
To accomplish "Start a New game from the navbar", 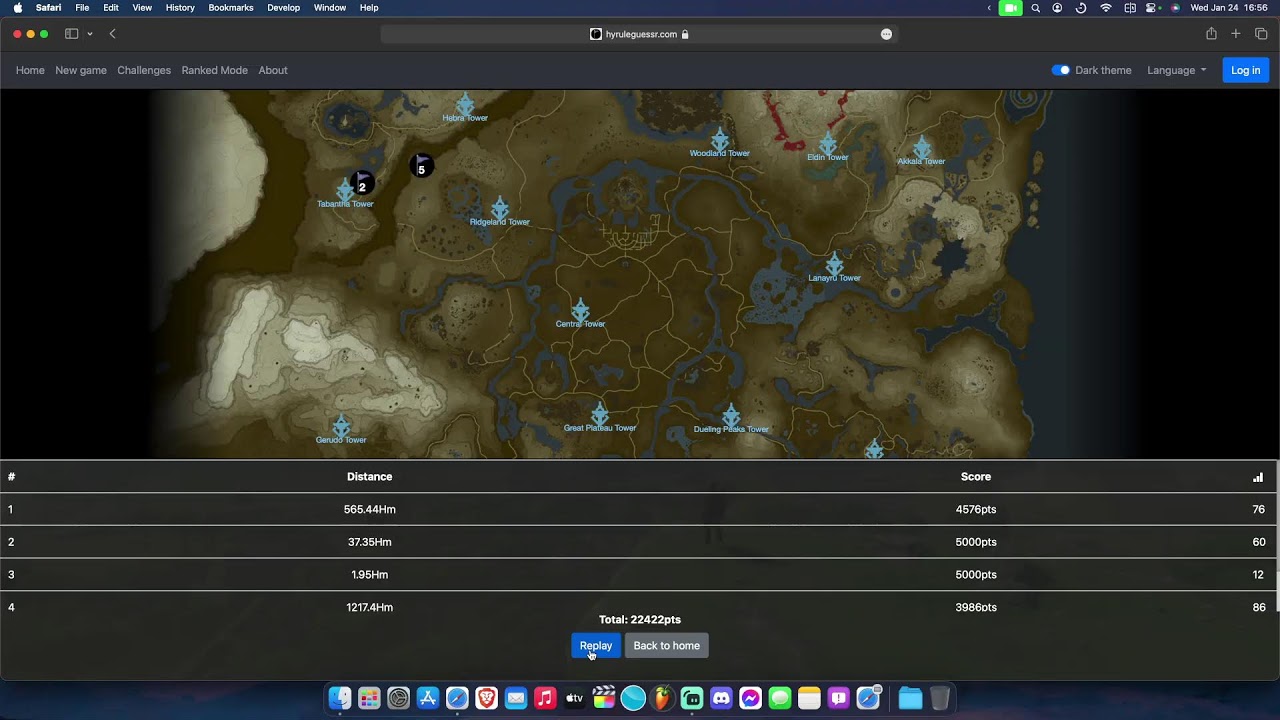I will [x=81, y=70].
